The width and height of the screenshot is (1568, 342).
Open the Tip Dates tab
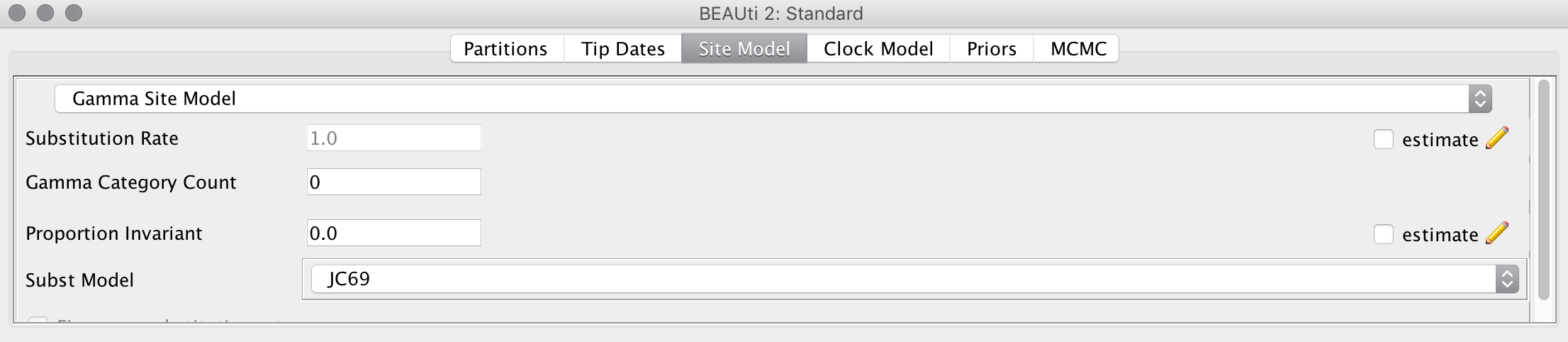point(622,49)
